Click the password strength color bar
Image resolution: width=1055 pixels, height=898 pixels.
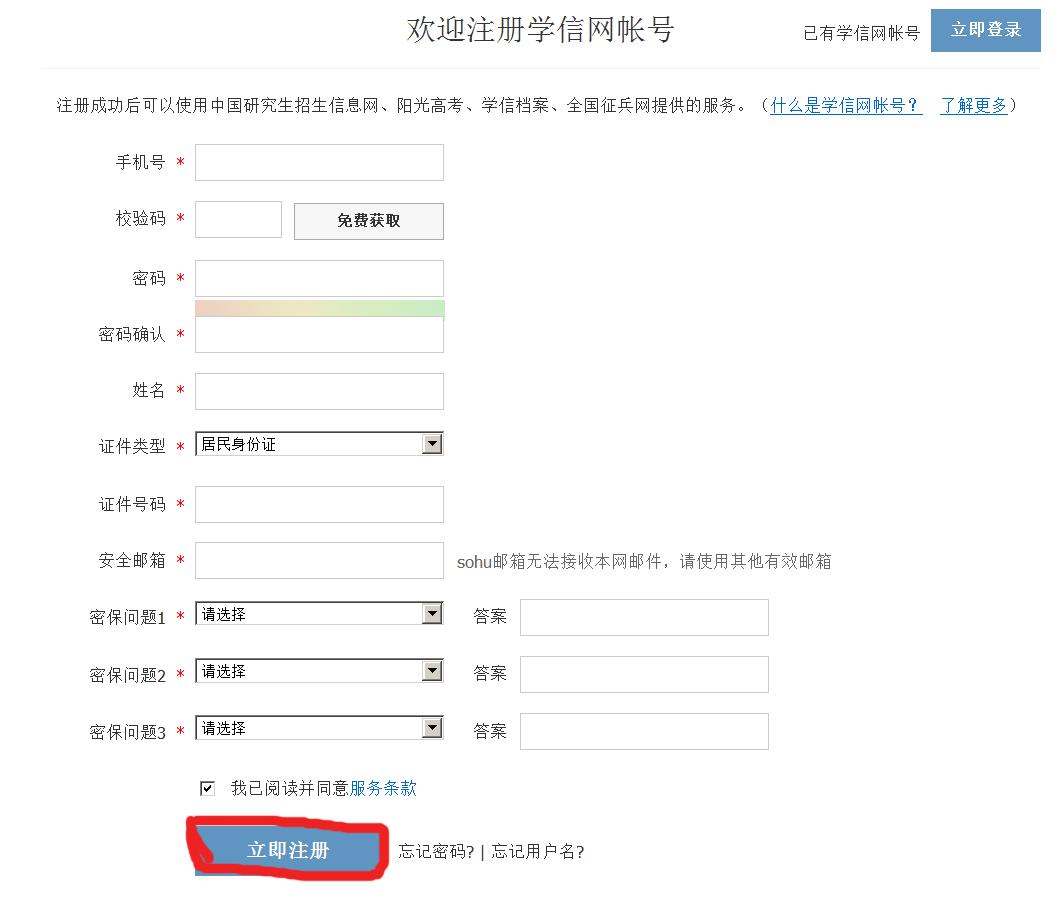click(x=319, y=307)
